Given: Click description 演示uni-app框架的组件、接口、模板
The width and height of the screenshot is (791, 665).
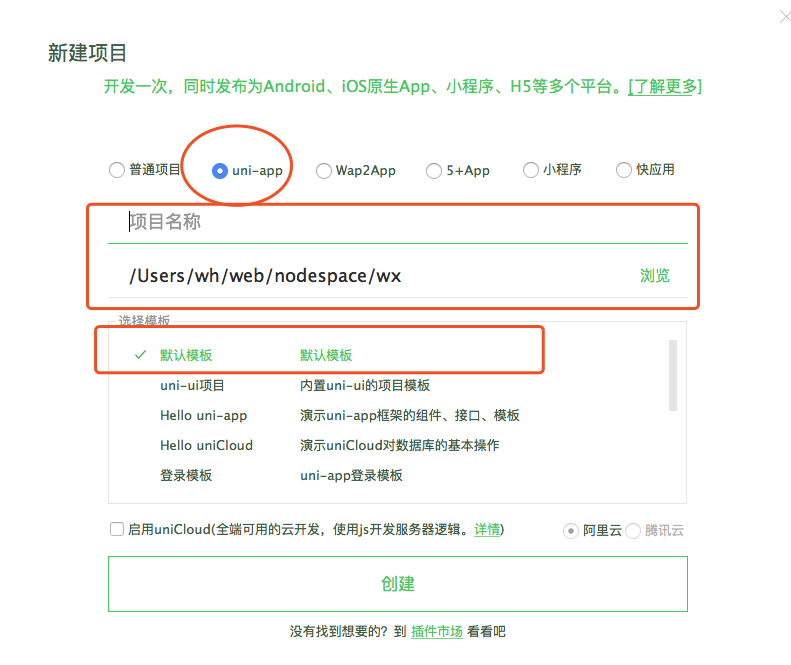Looking at the screenshot, I should point(410,415).
